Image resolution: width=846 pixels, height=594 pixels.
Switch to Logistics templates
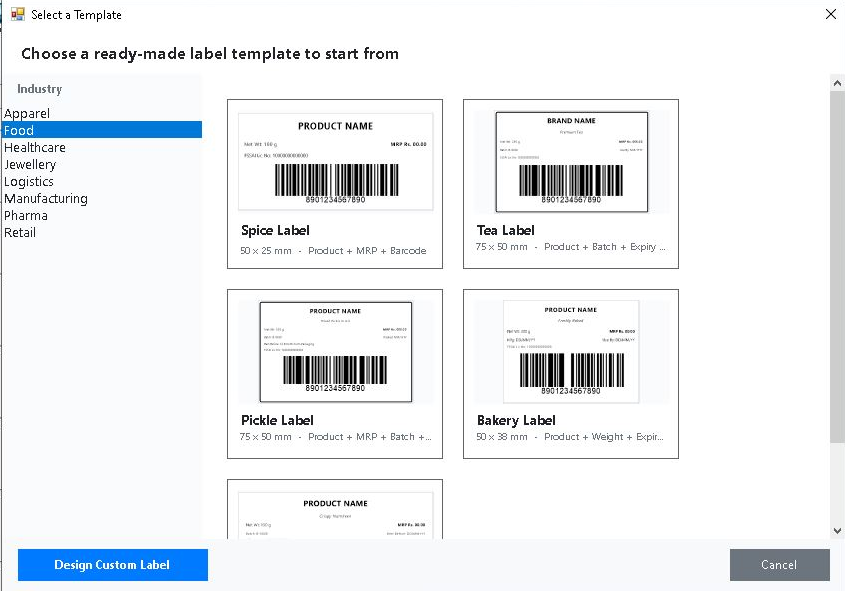point(102,181)
